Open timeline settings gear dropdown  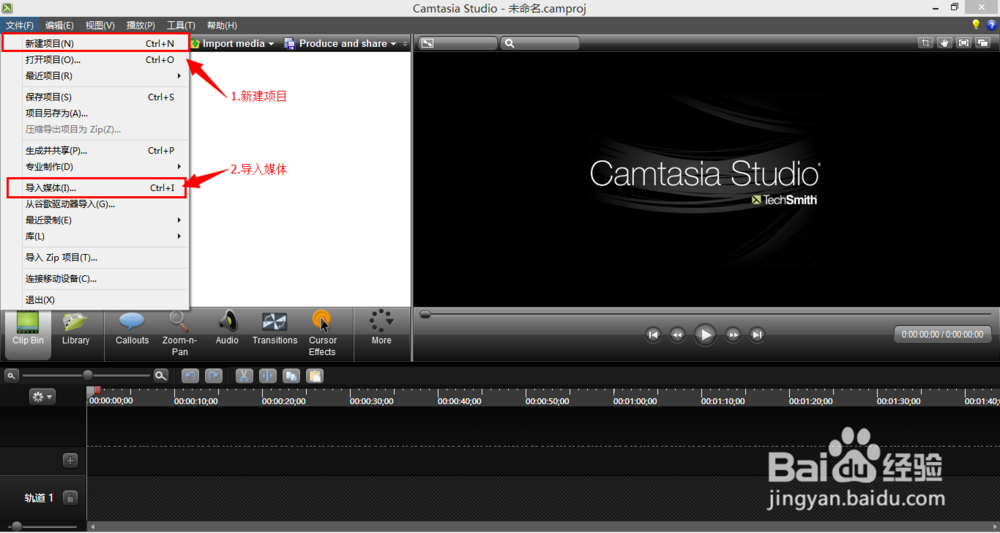(x=42, y=397)
